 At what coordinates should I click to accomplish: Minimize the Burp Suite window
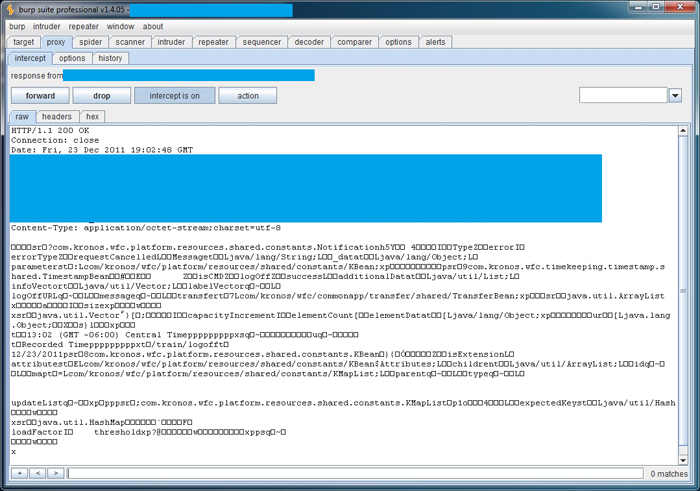pos(639,7)
